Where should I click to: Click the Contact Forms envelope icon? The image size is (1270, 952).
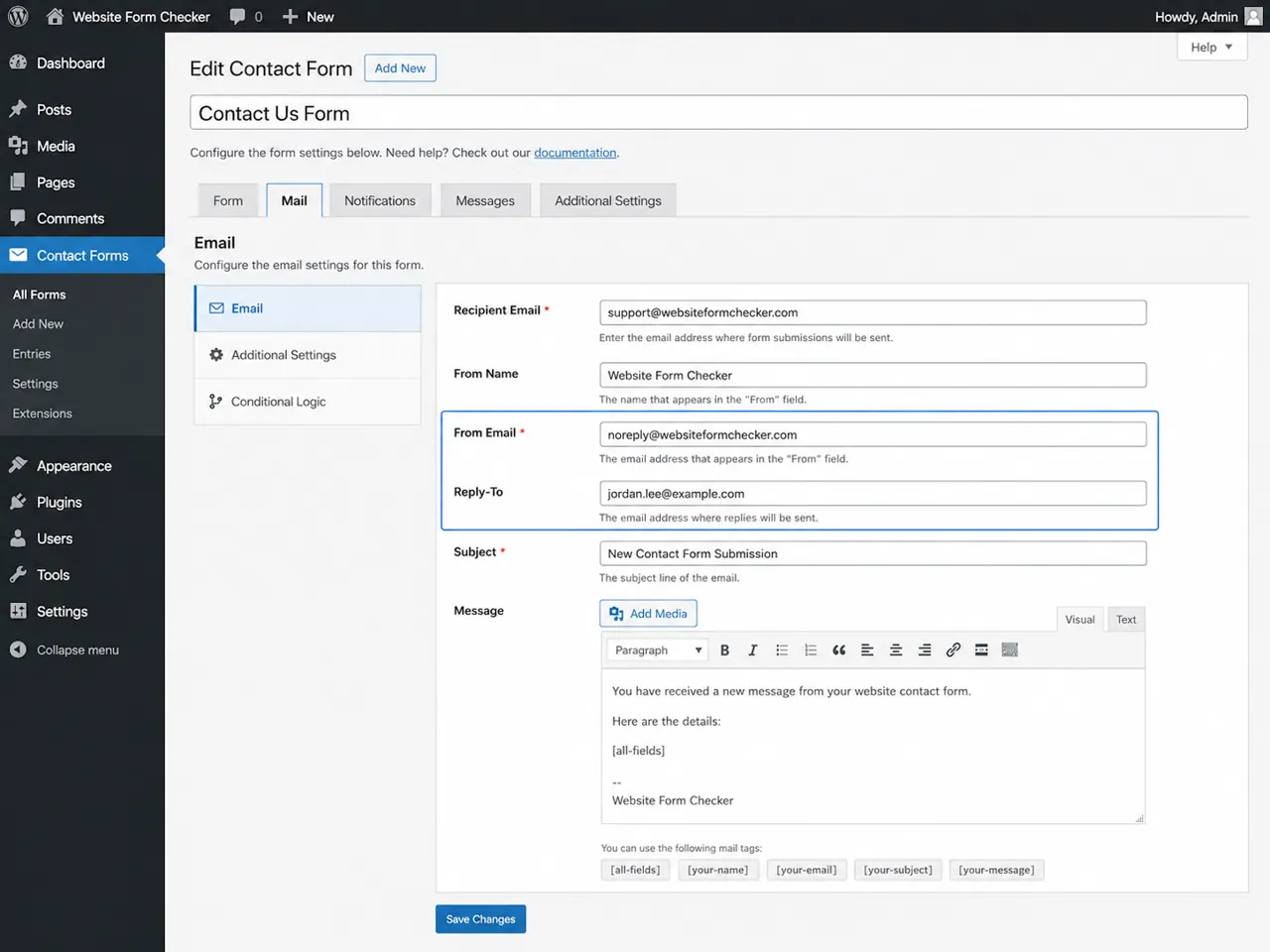click(18, 255)
